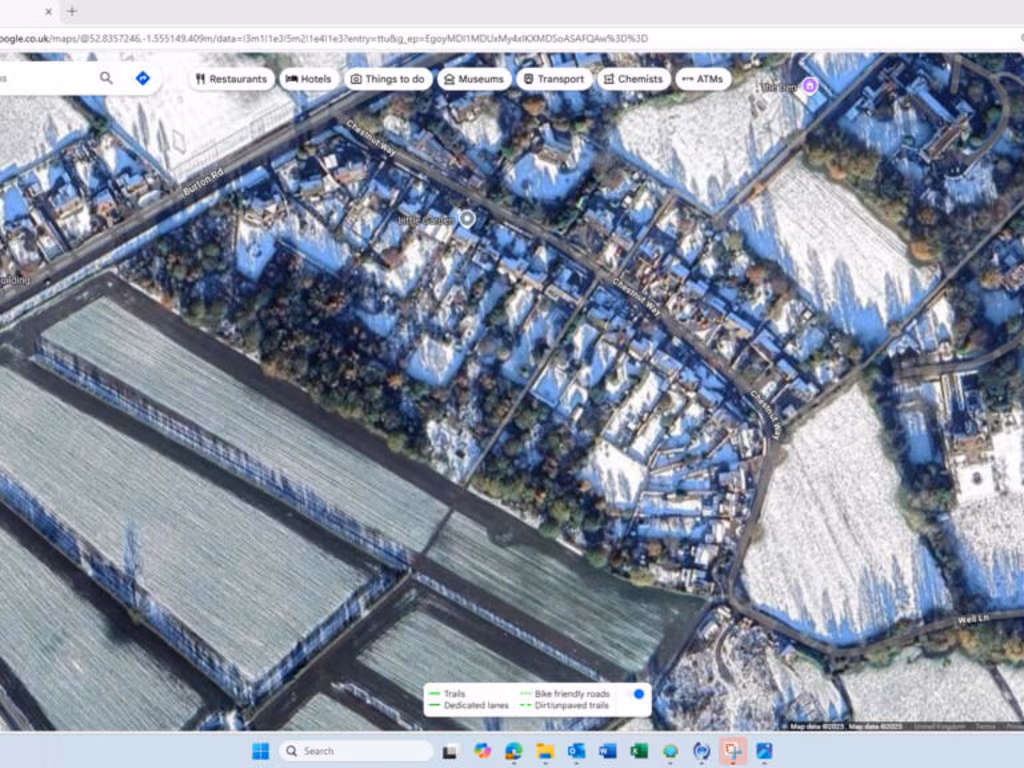Show ATMs on the map
Viewport: 1024px width, 768px height.
point(702,79)
